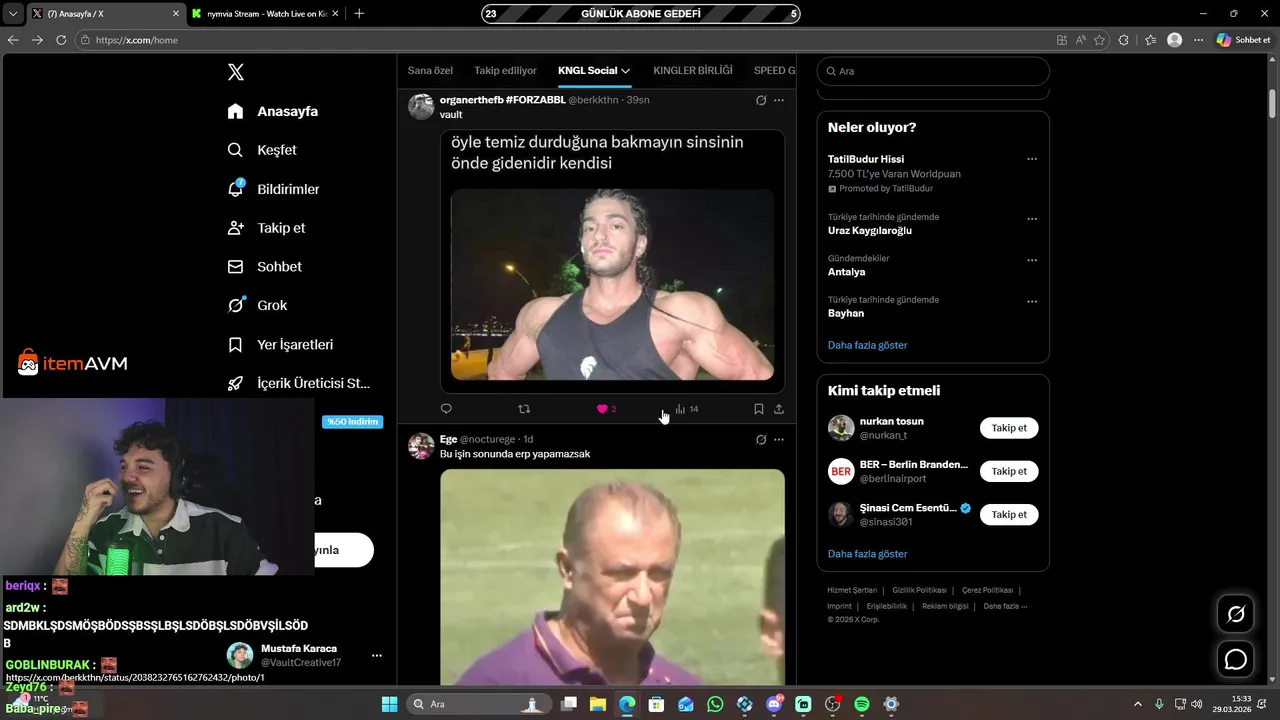Open more options on berkkthn's post
Screen dimensions: 1280x720
(779, 100)
